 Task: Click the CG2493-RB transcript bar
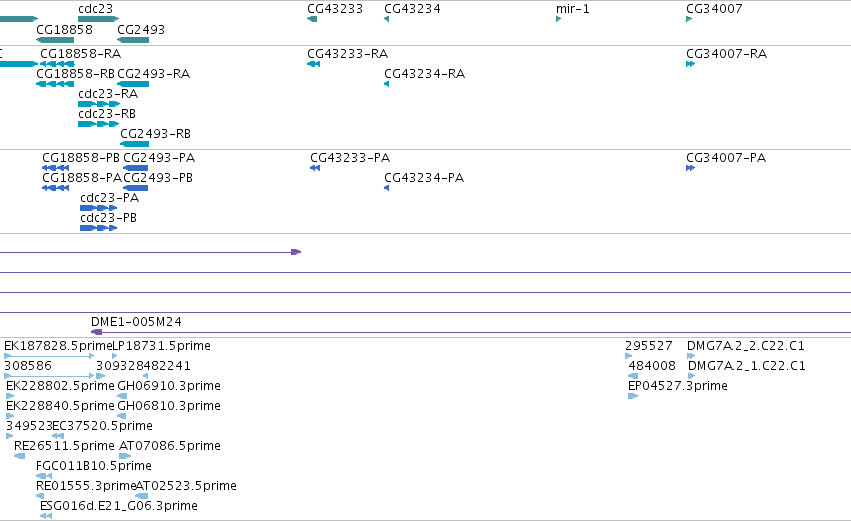coord(135,144)
